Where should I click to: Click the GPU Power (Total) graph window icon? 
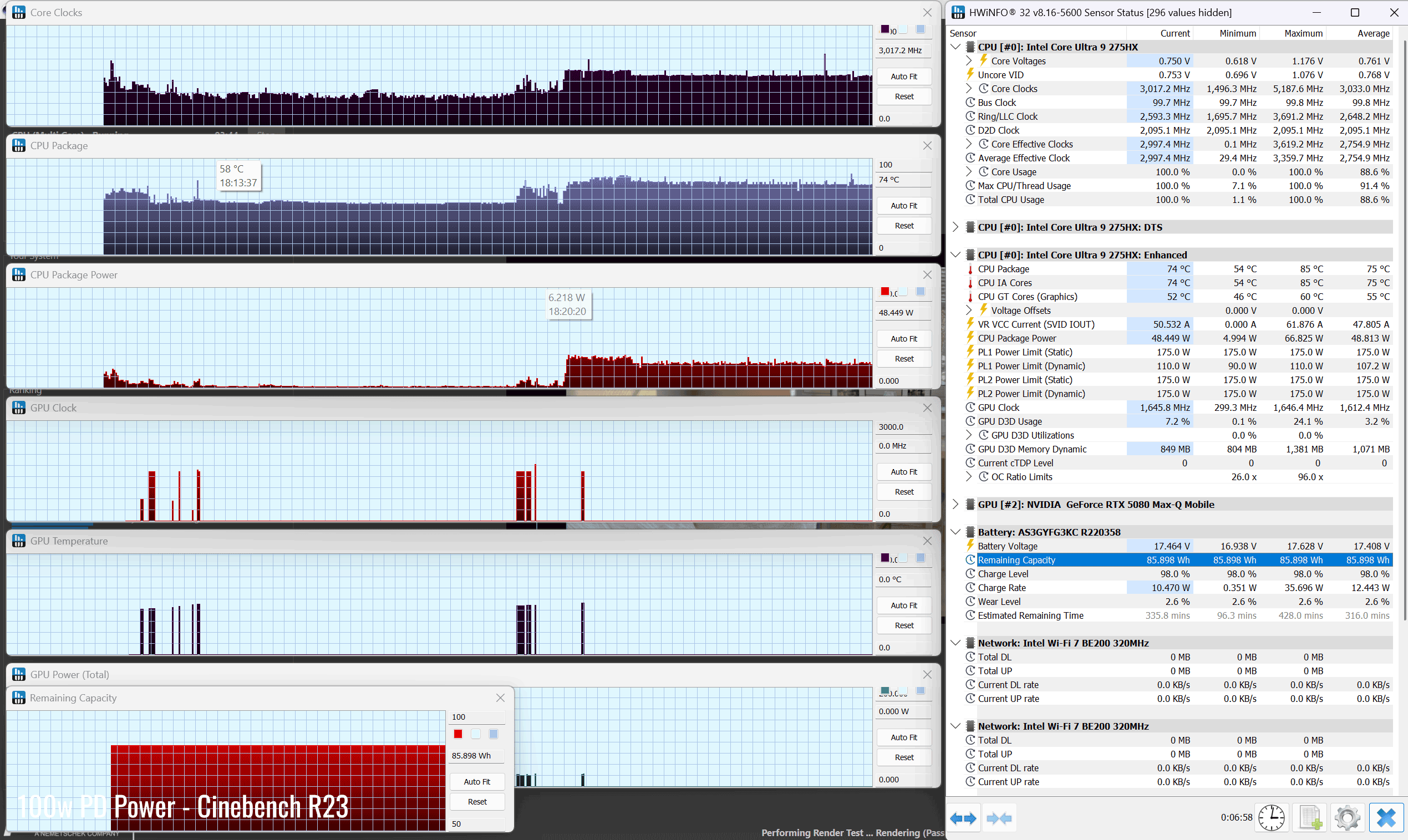coord(19,674)
